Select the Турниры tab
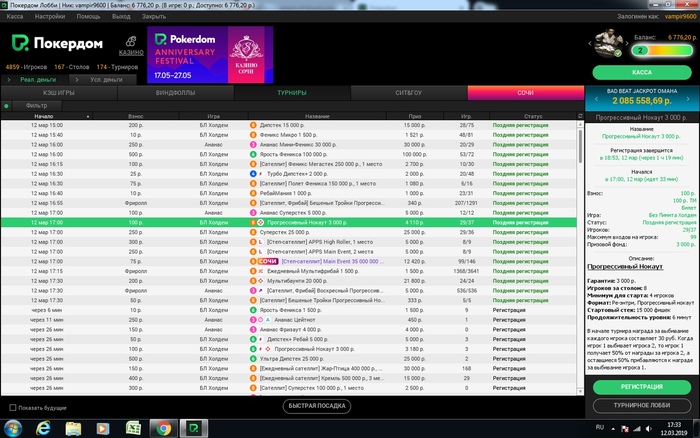The image size is (700, 438). [x=292, y=93]
